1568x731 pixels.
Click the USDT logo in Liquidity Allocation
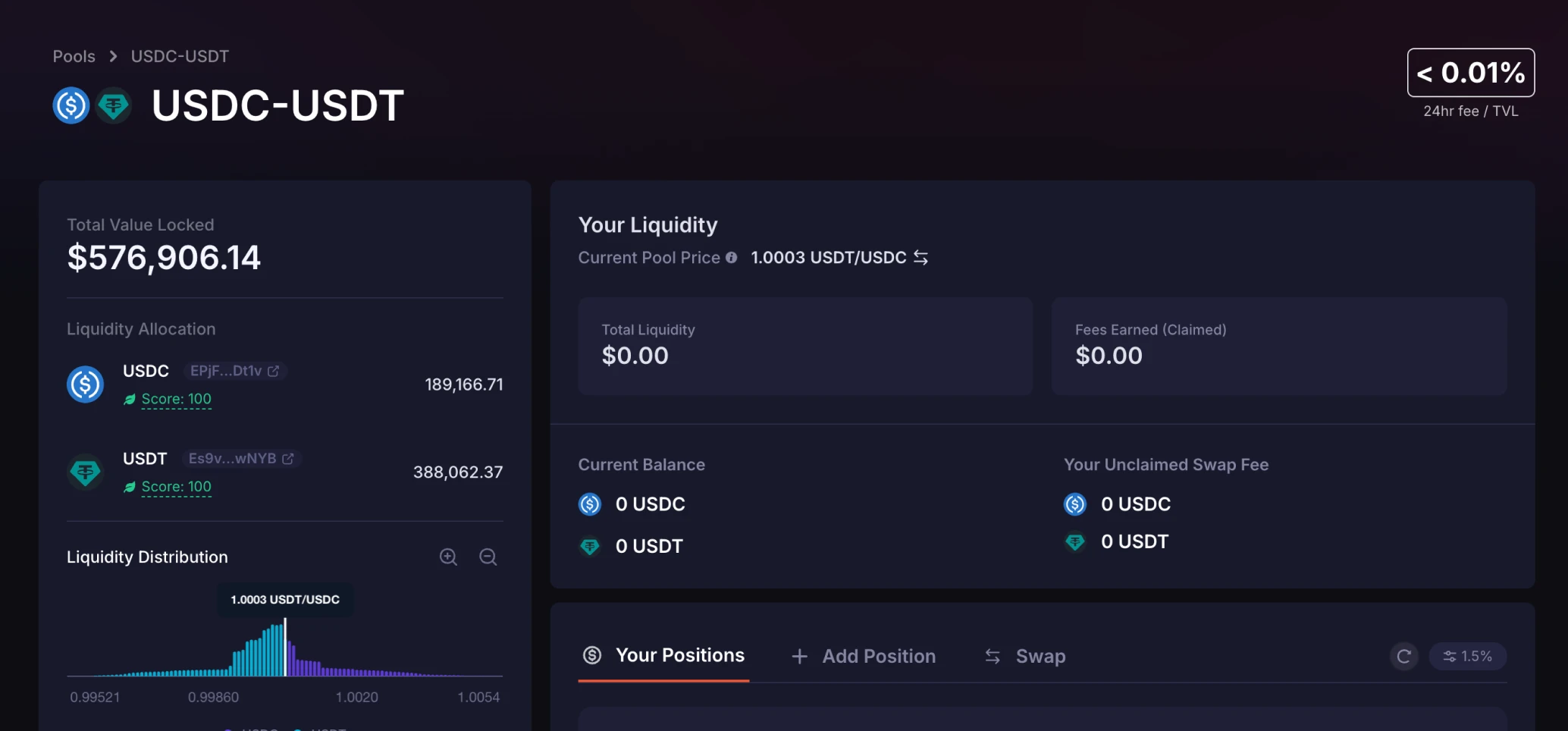(x=85, y=472)
